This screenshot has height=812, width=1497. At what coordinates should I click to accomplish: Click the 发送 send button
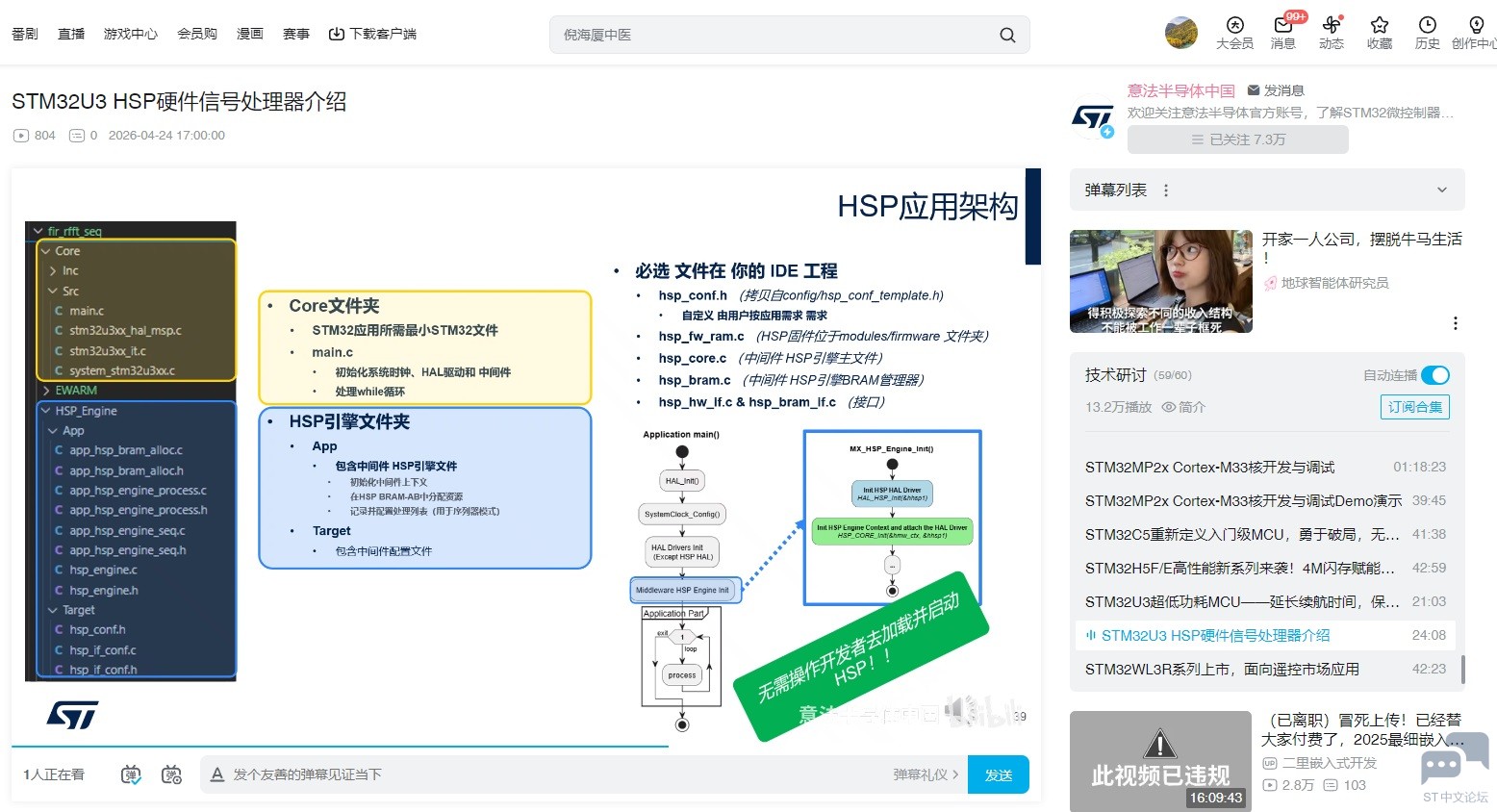pos(999,774)
